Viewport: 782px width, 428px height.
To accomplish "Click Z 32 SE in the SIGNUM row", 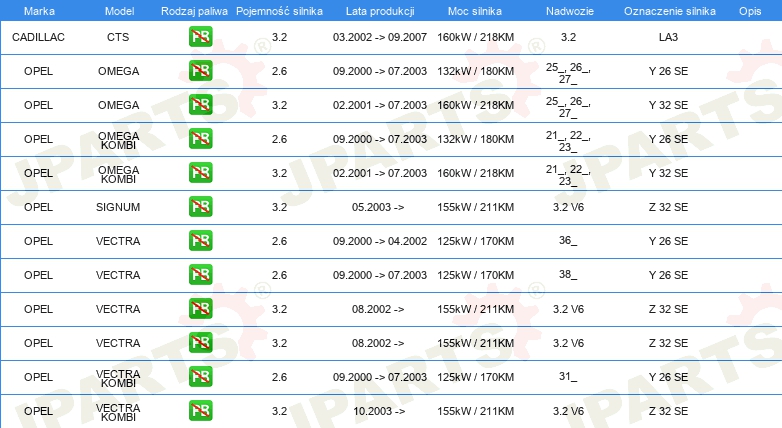I will coord(668,207).
